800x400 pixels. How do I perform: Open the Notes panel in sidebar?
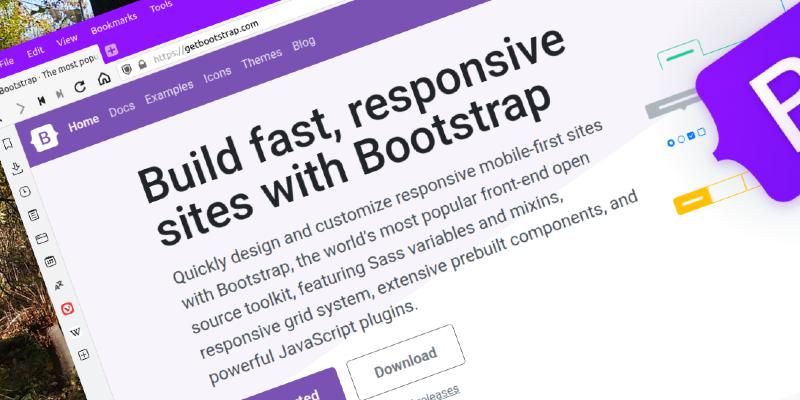[32, 214]
